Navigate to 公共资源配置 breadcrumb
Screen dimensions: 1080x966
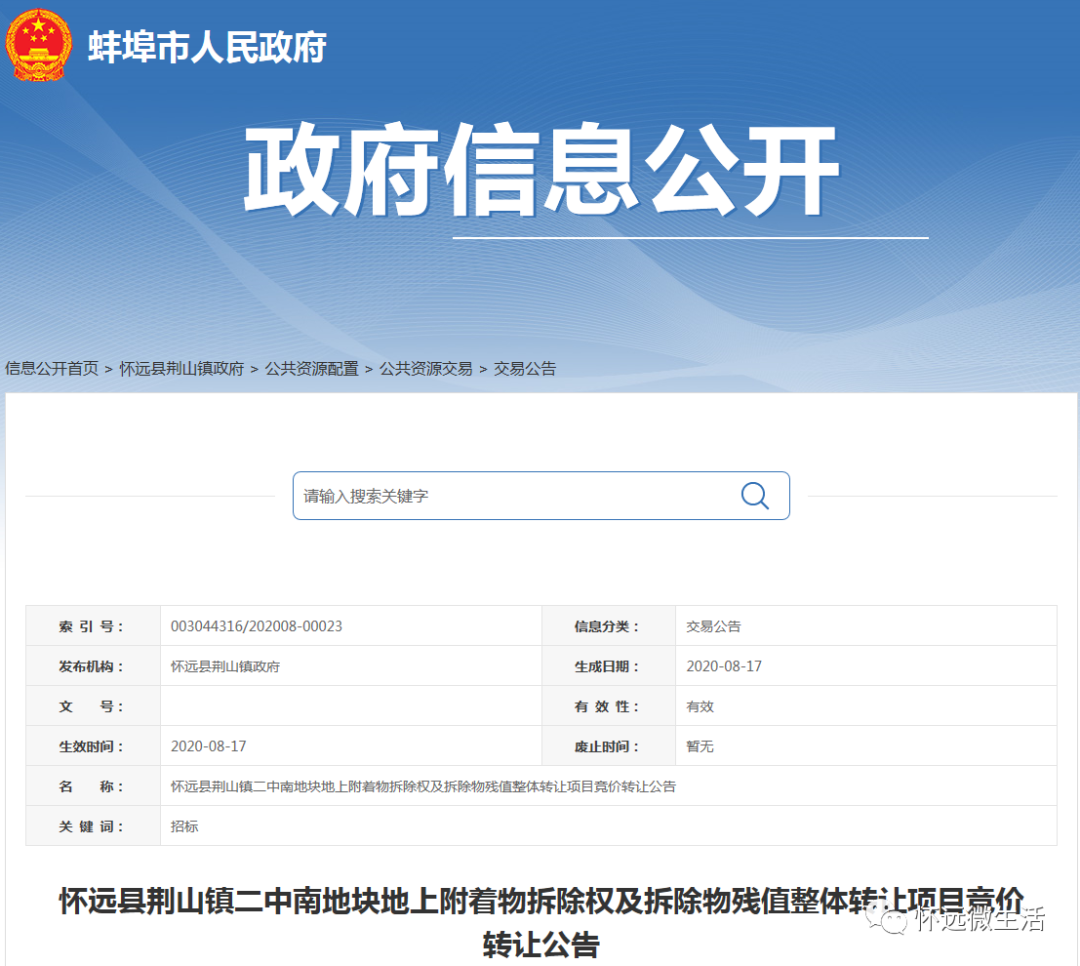click(x=311, y=369)
